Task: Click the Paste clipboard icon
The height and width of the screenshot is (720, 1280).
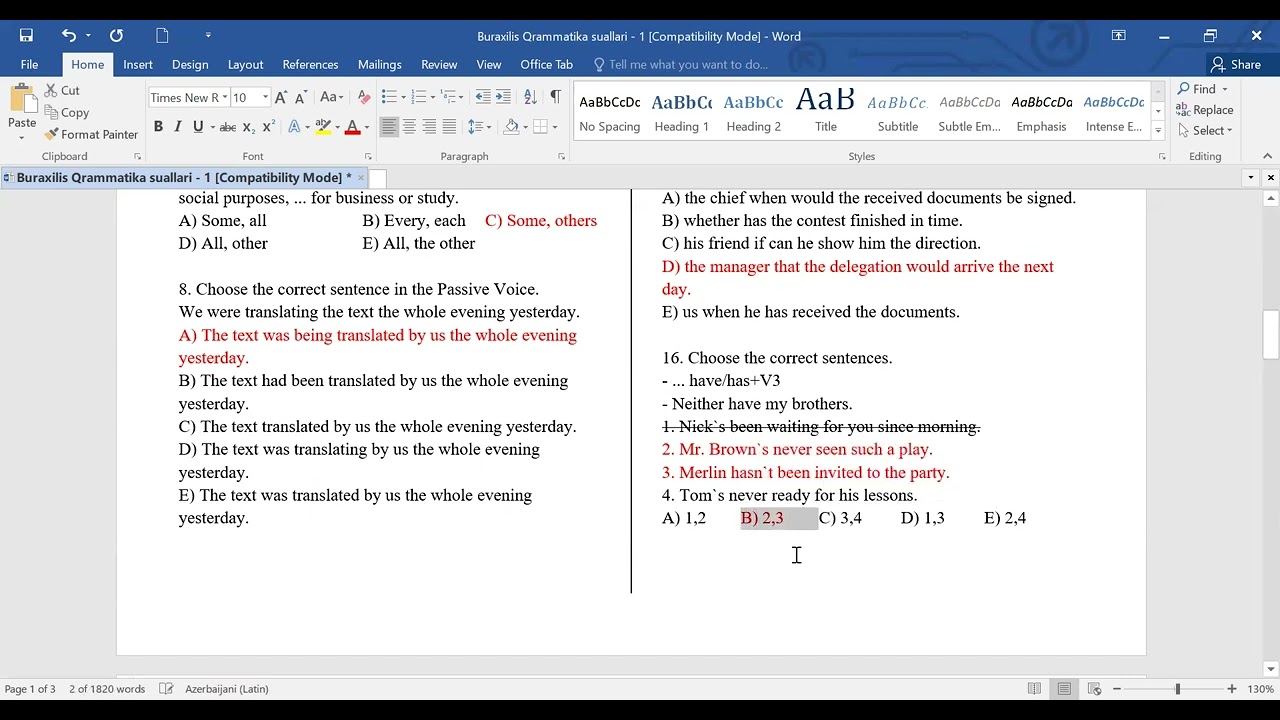Action: (x=22, y=100)
